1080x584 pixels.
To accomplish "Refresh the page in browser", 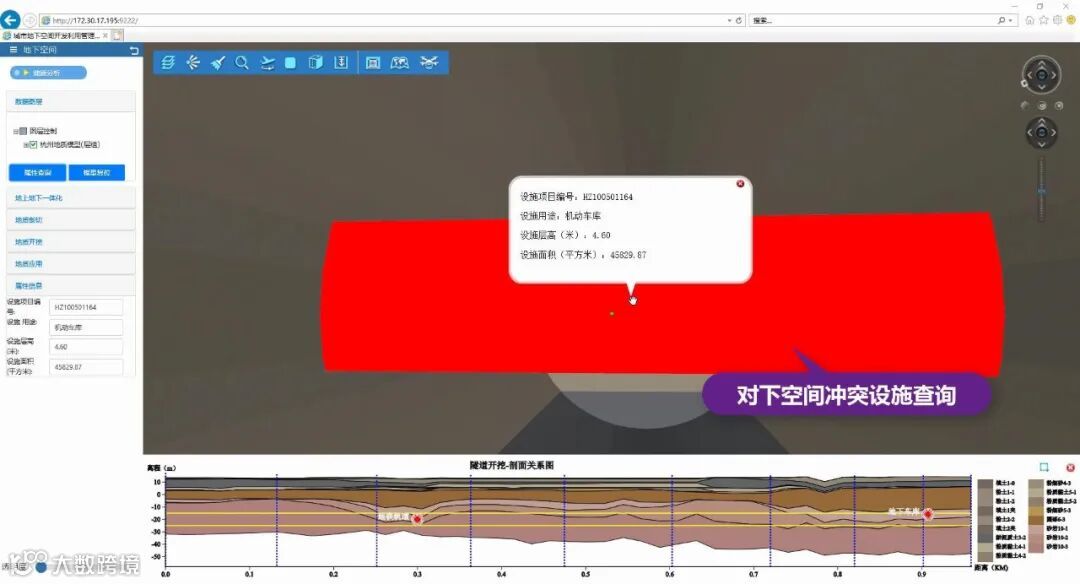I will [x=739, y=21].
